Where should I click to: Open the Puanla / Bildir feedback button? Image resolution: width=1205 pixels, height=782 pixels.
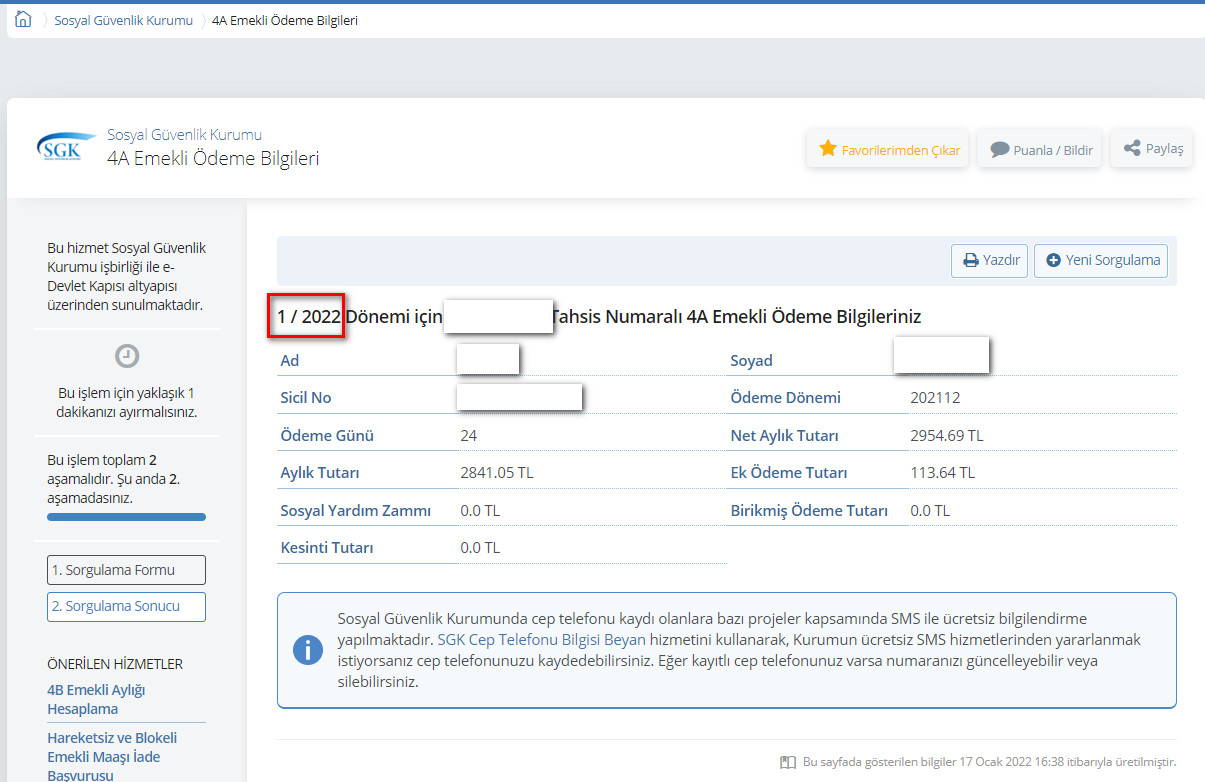pyautogui.click(x=1040, y=150)
